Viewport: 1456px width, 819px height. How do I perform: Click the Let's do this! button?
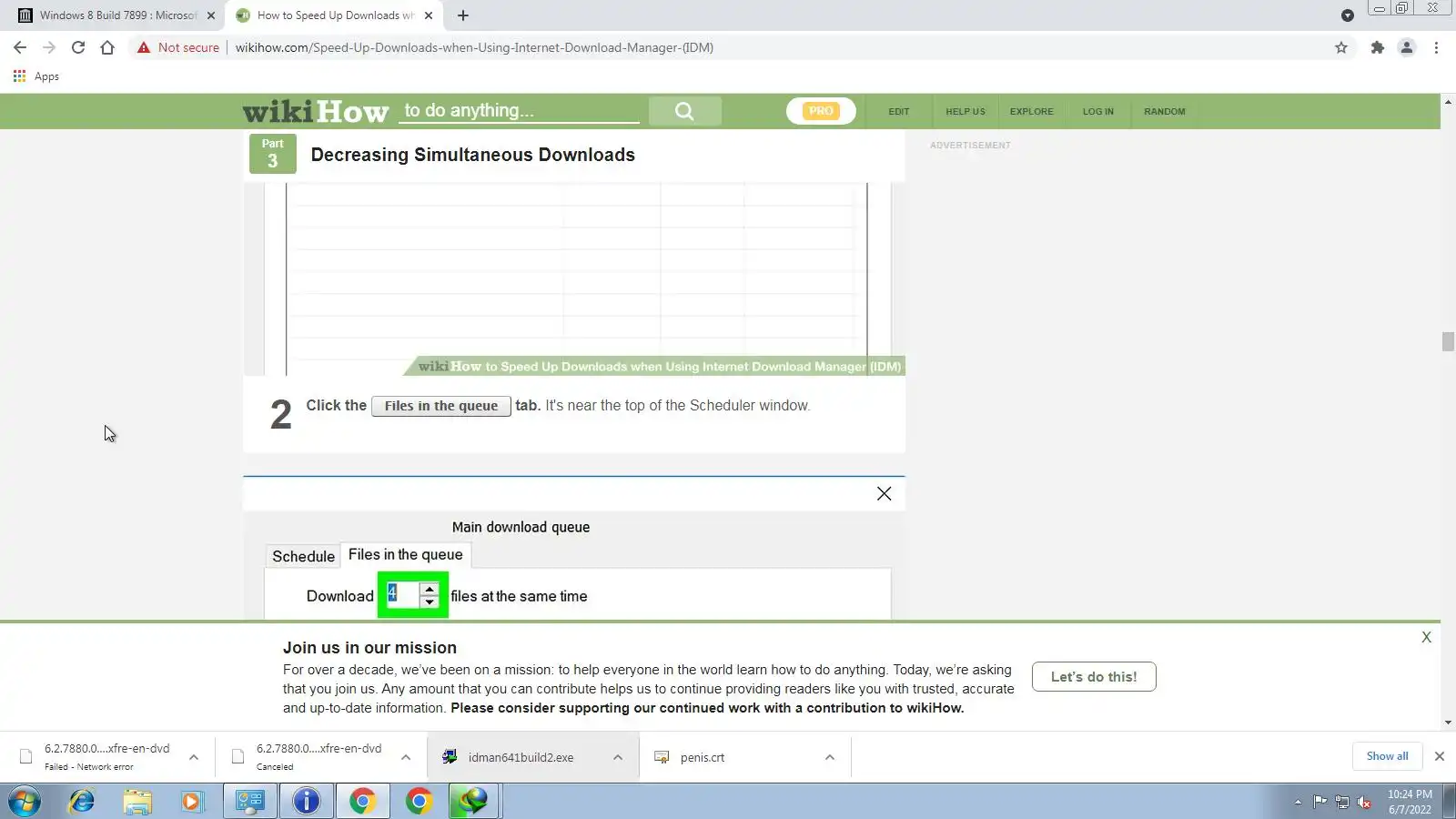click(x=1094, y=676)
